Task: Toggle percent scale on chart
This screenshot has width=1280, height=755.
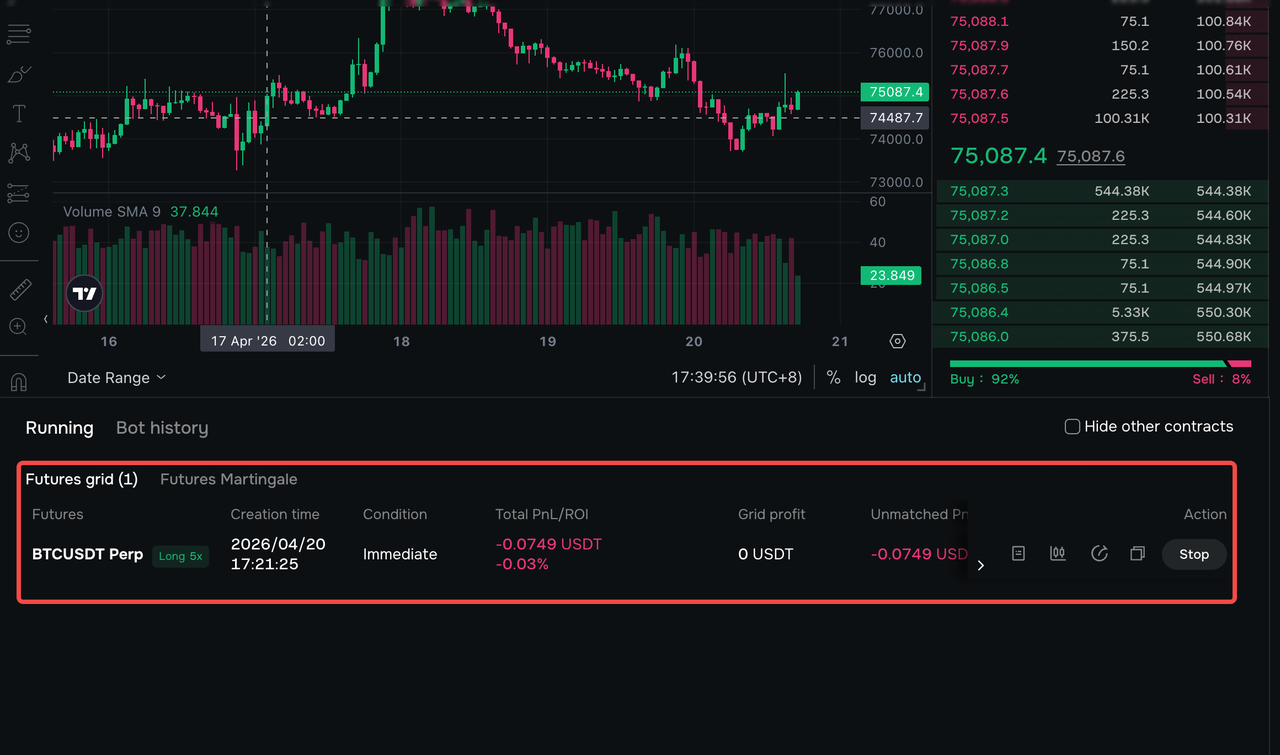Action: (833, 378)
